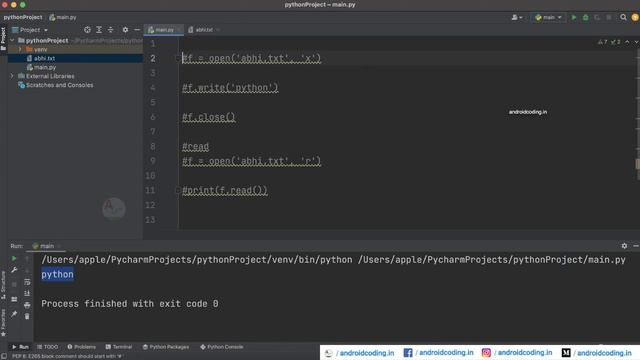The image size is (640, 360).
Task: Go to previous highlighted error arrow
Action: pos(627,42)
